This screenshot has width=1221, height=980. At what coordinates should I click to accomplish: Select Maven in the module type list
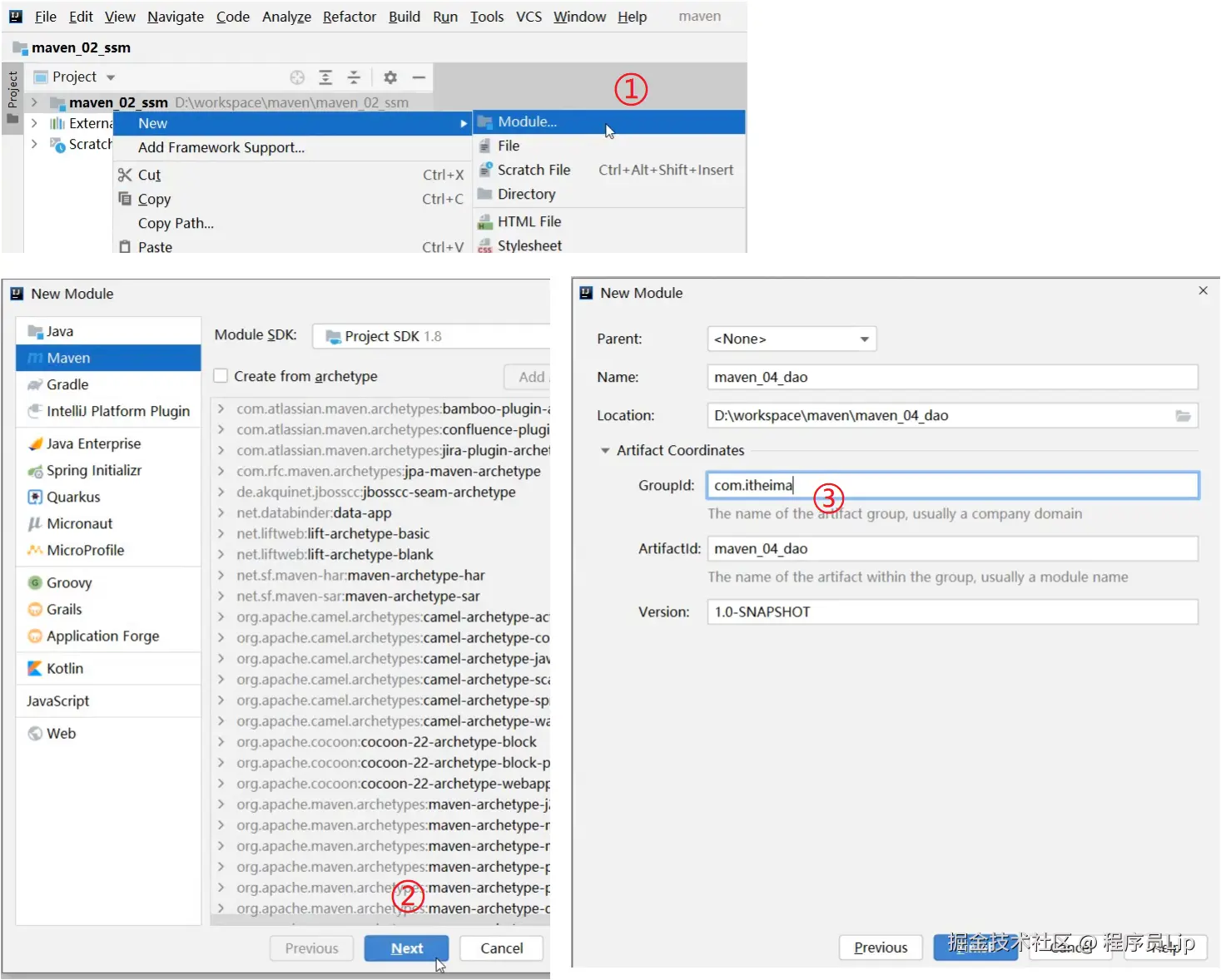108,359
